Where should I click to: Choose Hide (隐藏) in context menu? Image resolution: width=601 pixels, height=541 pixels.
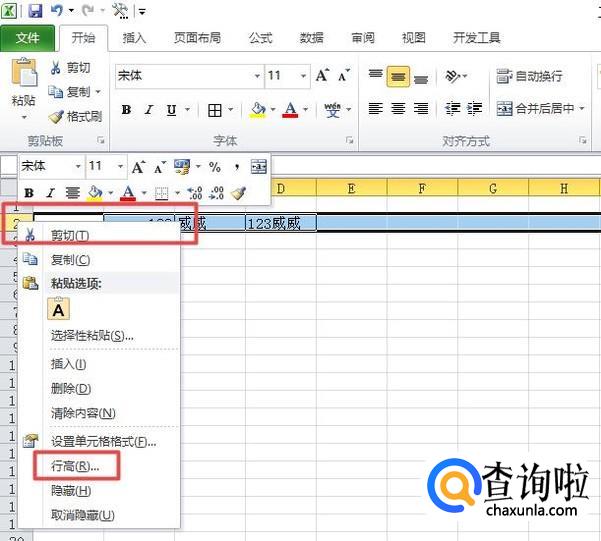point(99,491)
